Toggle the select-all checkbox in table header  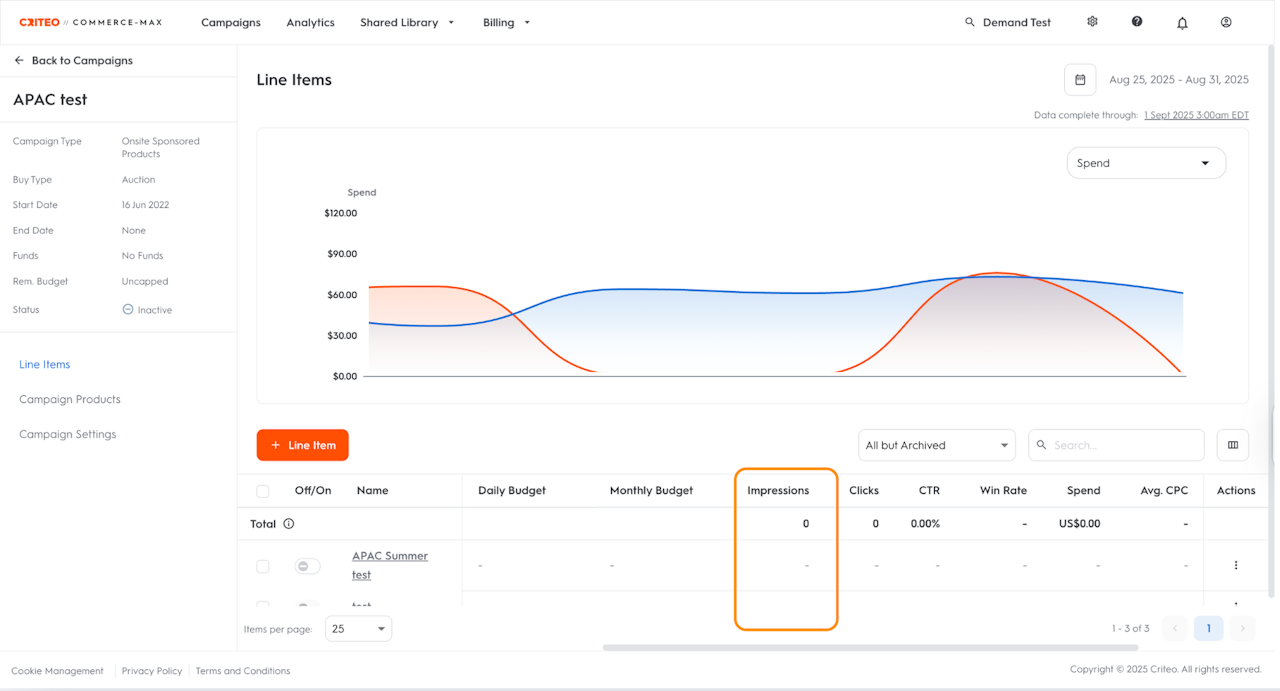pyautogui.click(x=263, y=491)
